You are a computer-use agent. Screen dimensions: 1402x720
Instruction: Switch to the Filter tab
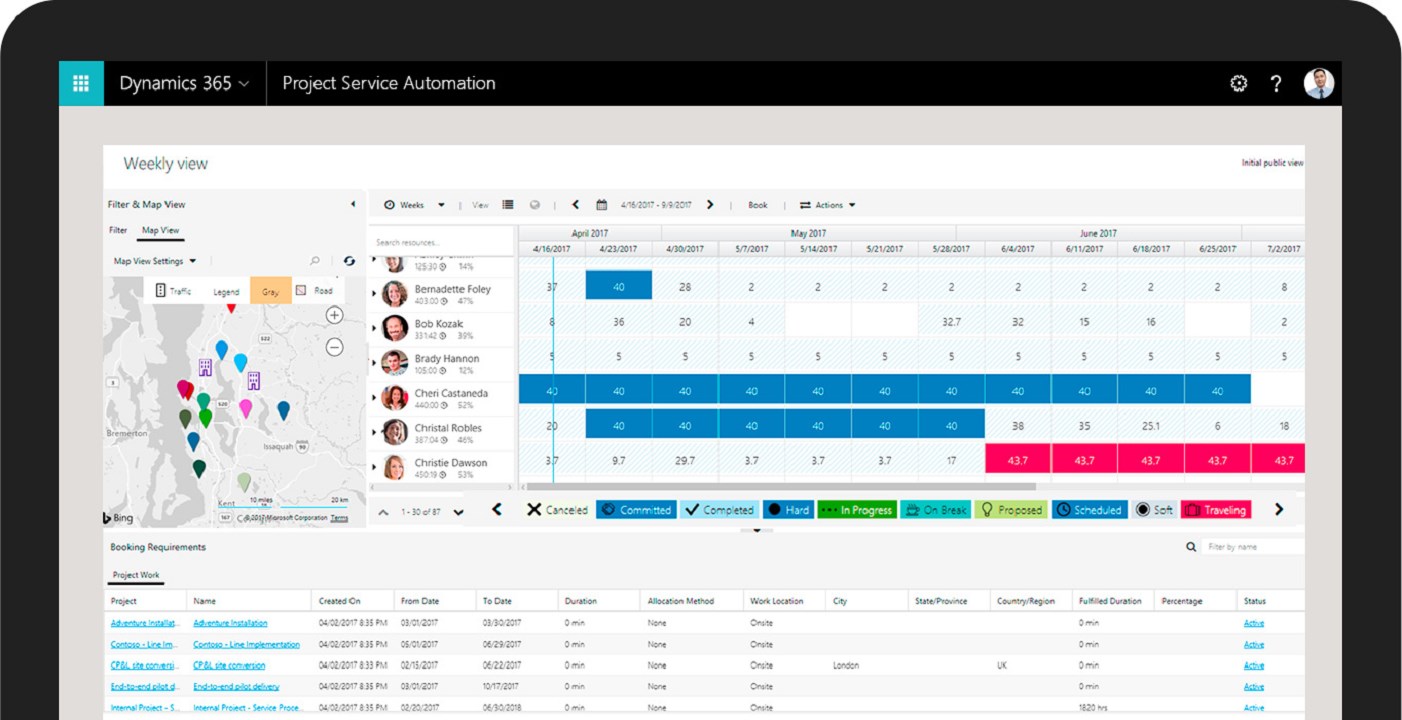pyautogui.click(x=118, y=230)
